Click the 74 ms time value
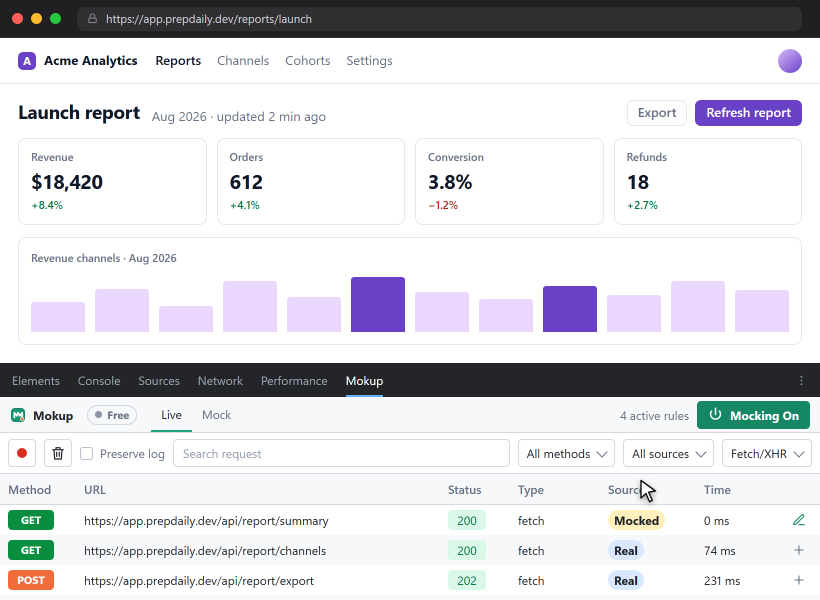 point(720,551)
